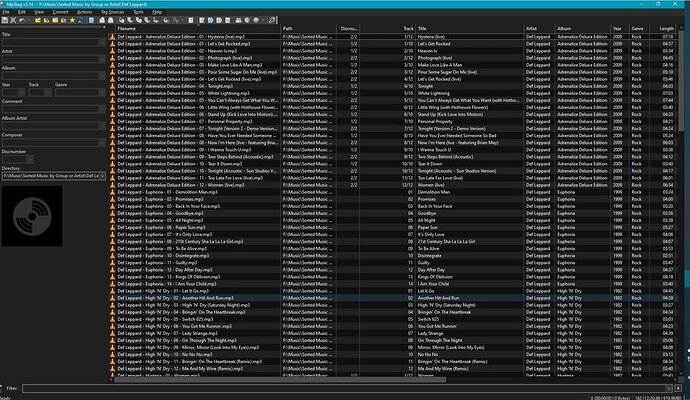
Task: Click the Change directory green folder icon
Action: coord(38,20)
